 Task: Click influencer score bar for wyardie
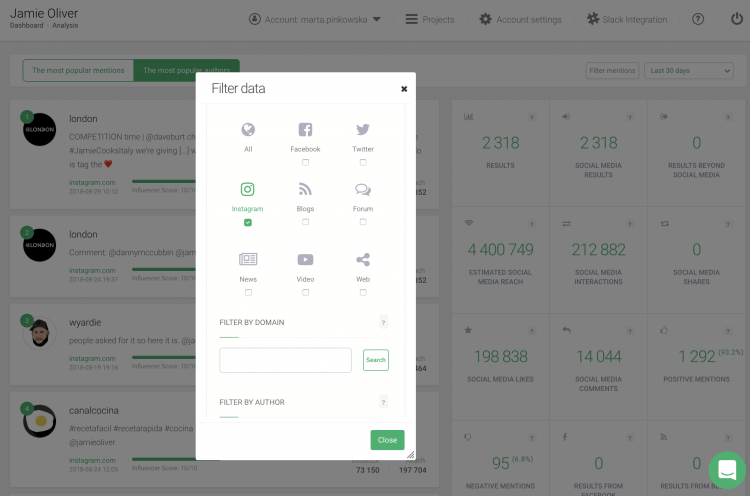click(164, 357)
